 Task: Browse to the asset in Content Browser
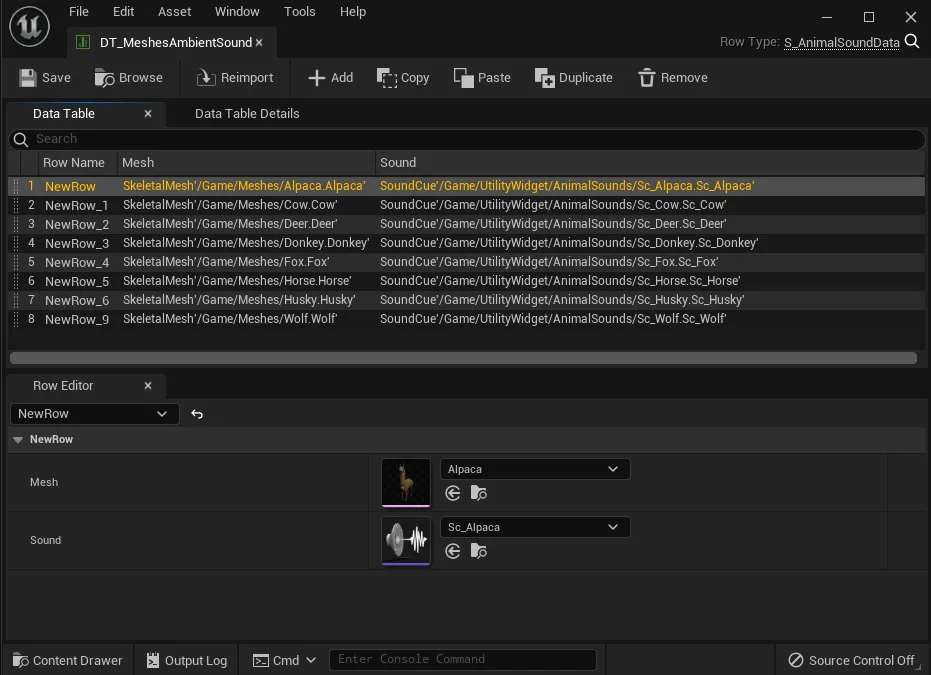coord(128,78)
